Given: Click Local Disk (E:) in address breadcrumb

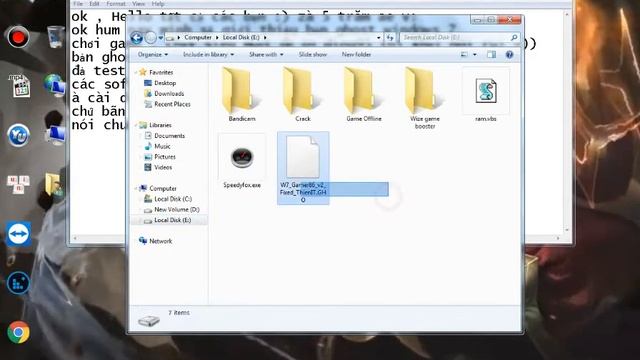Looking at the screenshot, I should click(241, 38).
